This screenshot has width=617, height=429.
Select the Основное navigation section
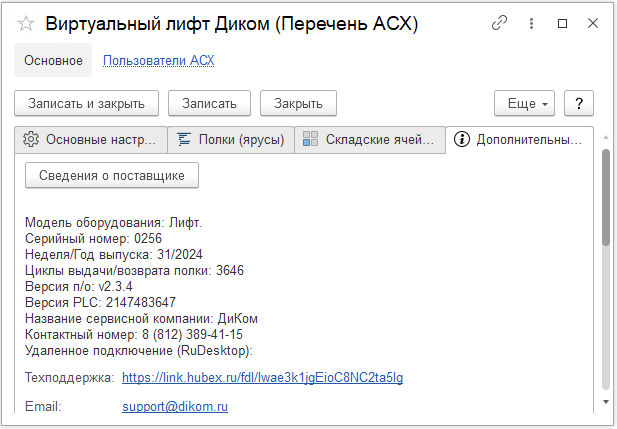(x=53, y=60)
